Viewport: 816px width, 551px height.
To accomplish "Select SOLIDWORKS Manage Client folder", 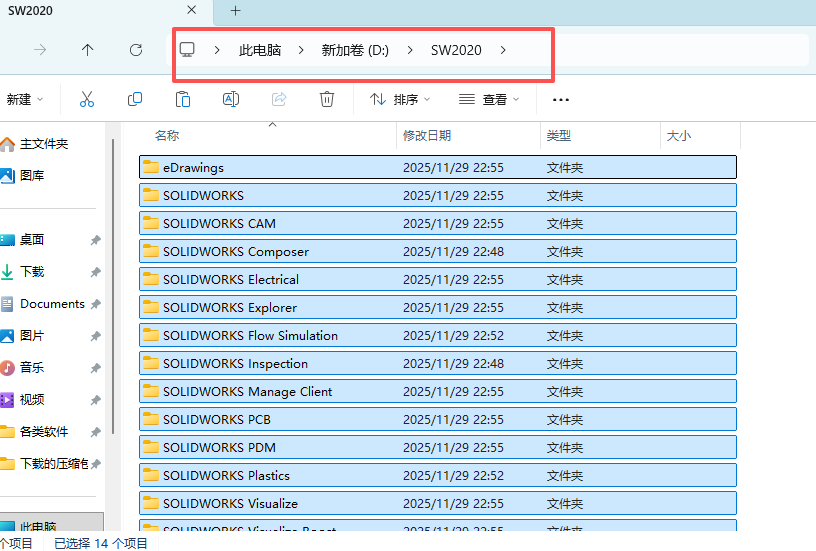I will pos(438,391).
